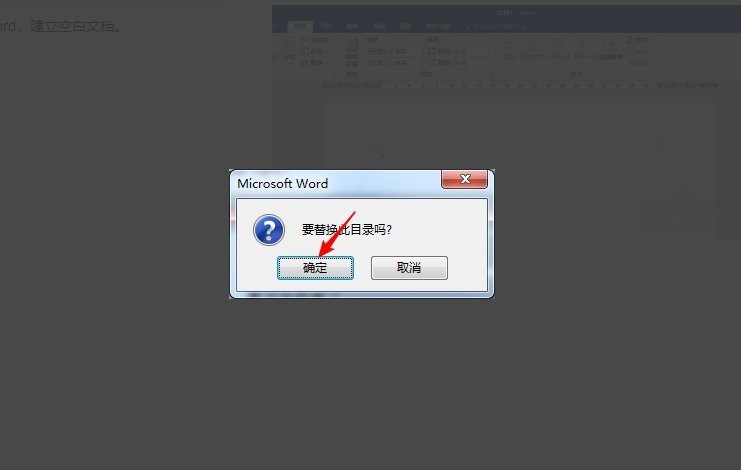
Task: Confirm replacing the table of contents with 确定
Action: pyautogui.click(x=315, y=268)
